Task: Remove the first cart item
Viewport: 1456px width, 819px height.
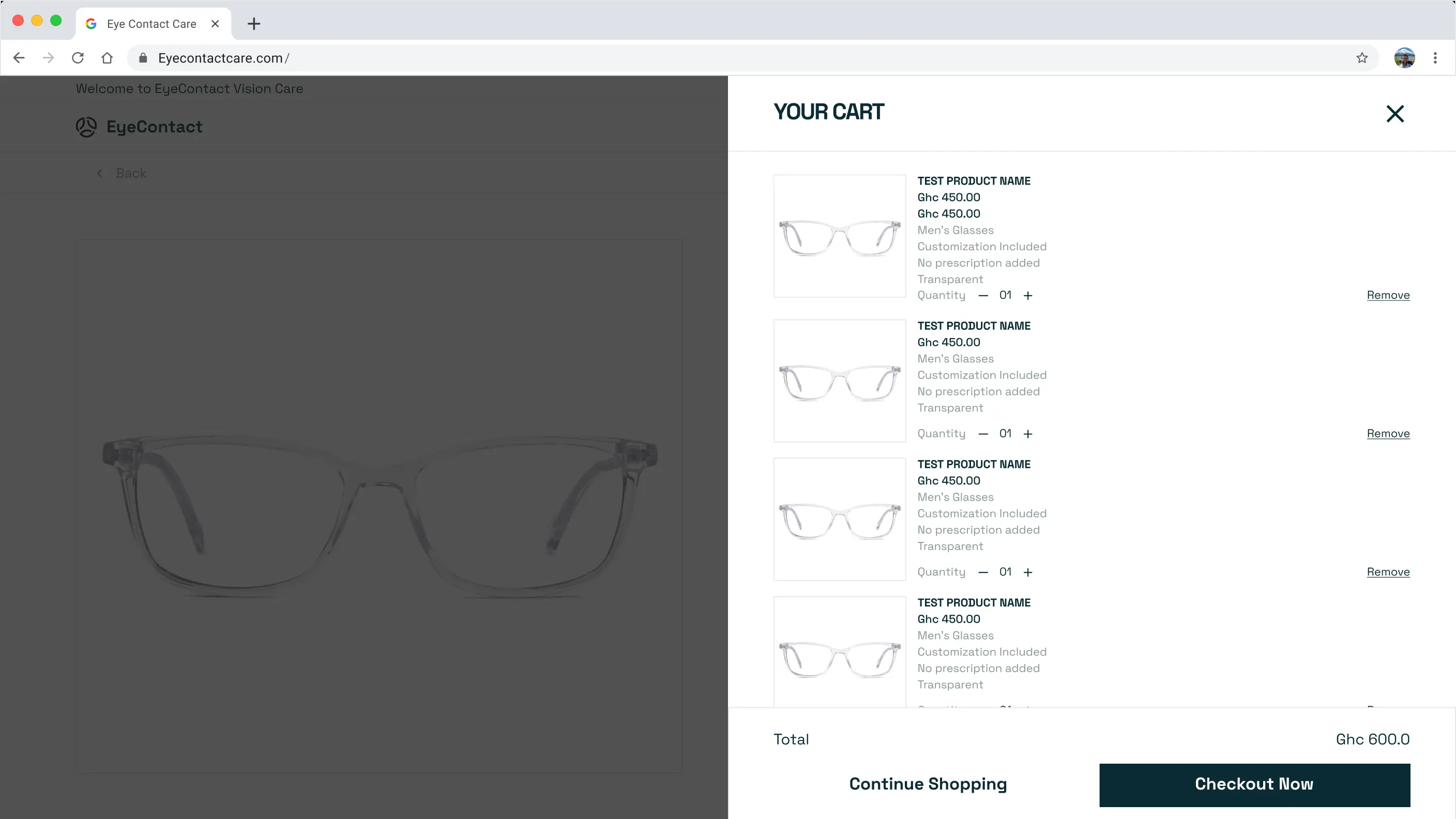Action: click(x=1388, y=295)
